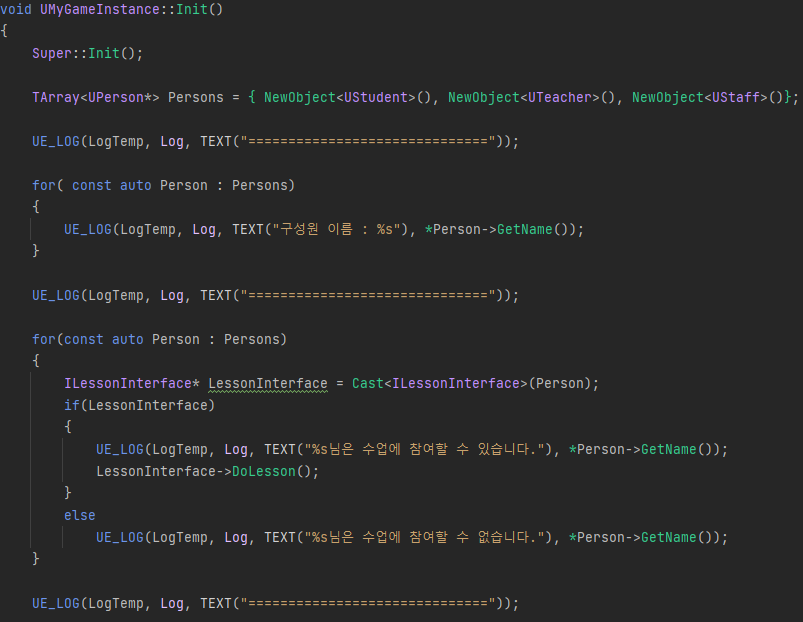
Task: Click 'for( const auto Person' in first loop
Action: coord(120,185)
